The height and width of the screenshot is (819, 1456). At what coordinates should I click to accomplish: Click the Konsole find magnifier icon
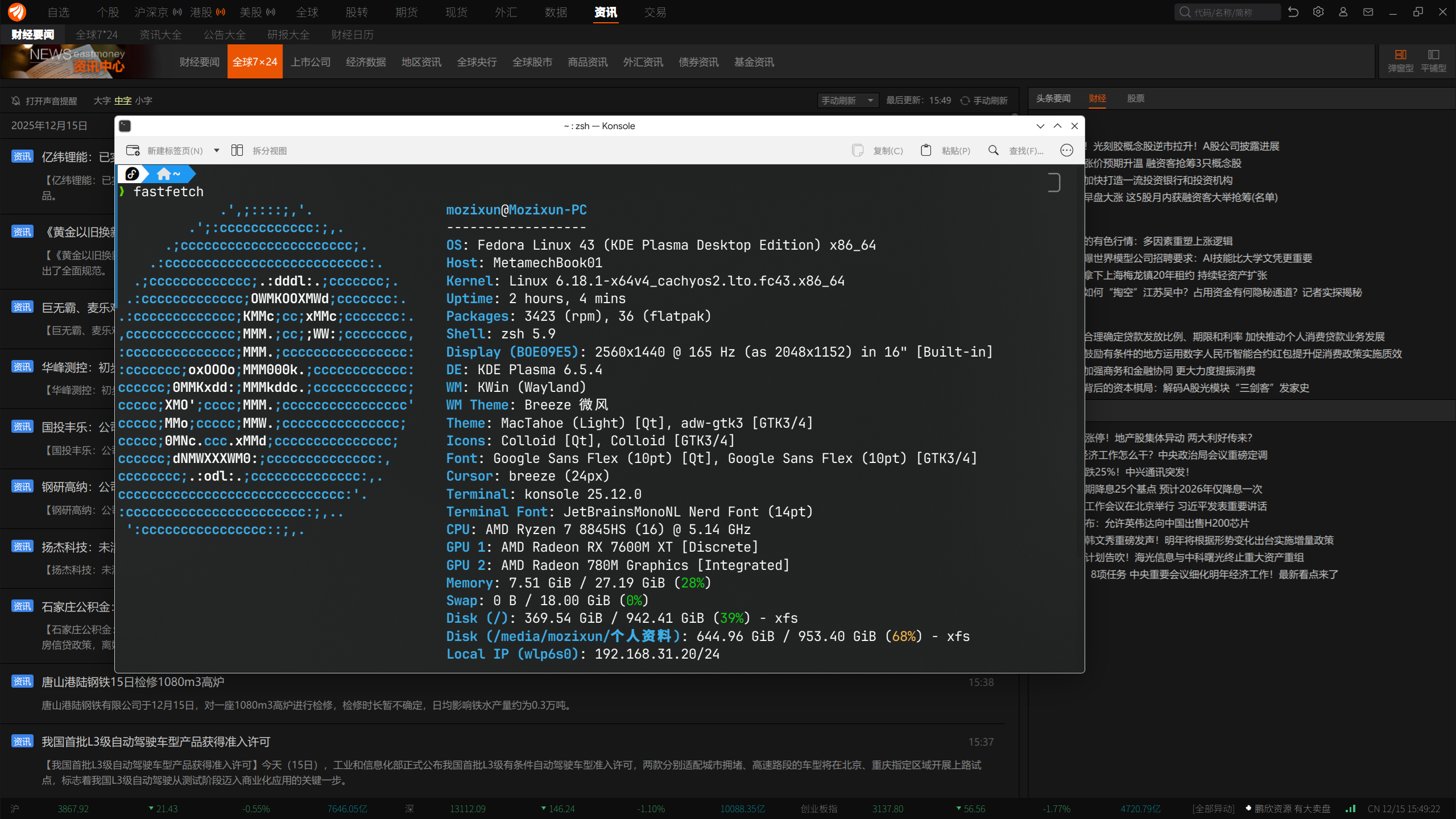click(x=994, y=151)
